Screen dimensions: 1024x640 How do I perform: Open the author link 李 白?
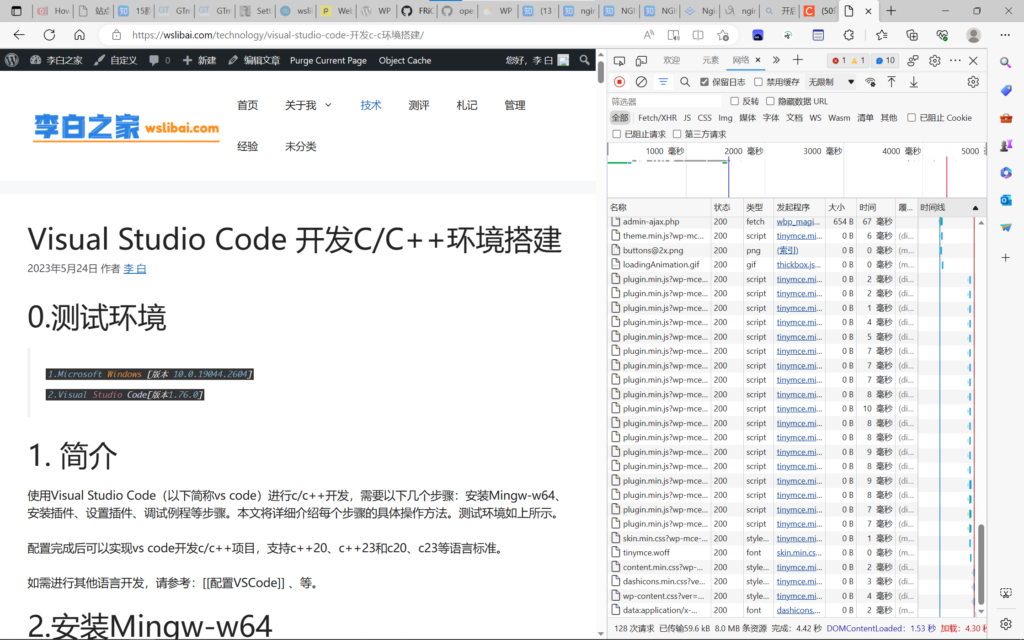pyautogui.click(x=135, y=269)
